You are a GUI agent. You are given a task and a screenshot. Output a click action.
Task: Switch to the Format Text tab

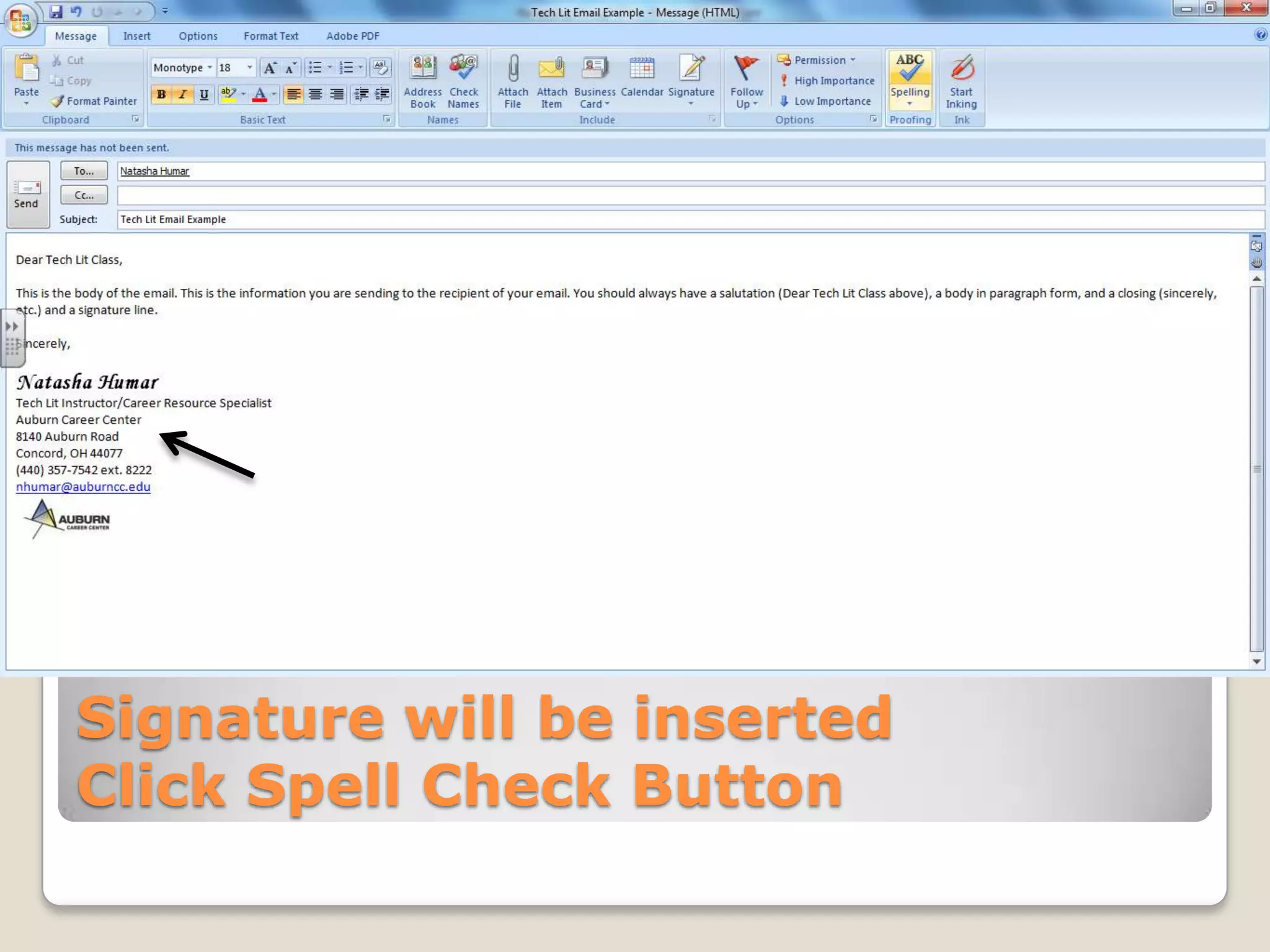[x=271, y=36]
